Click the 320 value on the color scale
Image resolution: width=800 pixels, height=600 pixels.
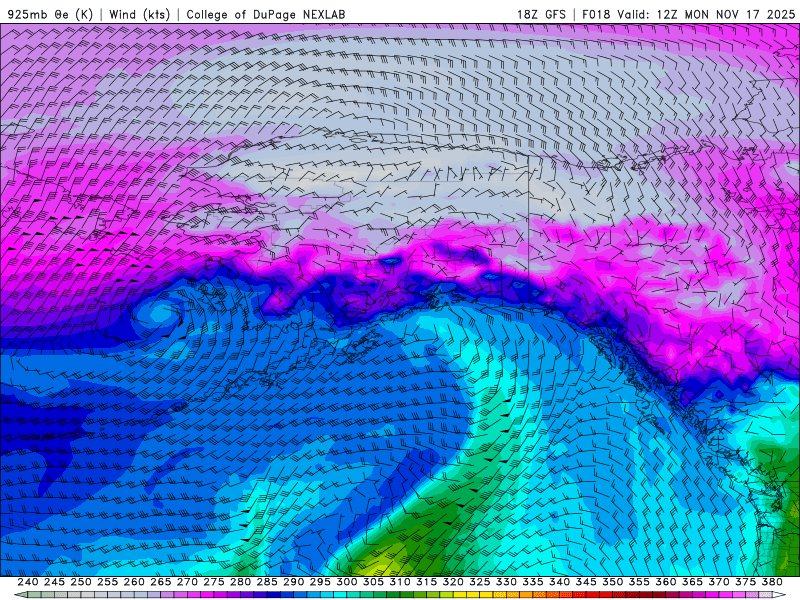click(x=453, y=582)
